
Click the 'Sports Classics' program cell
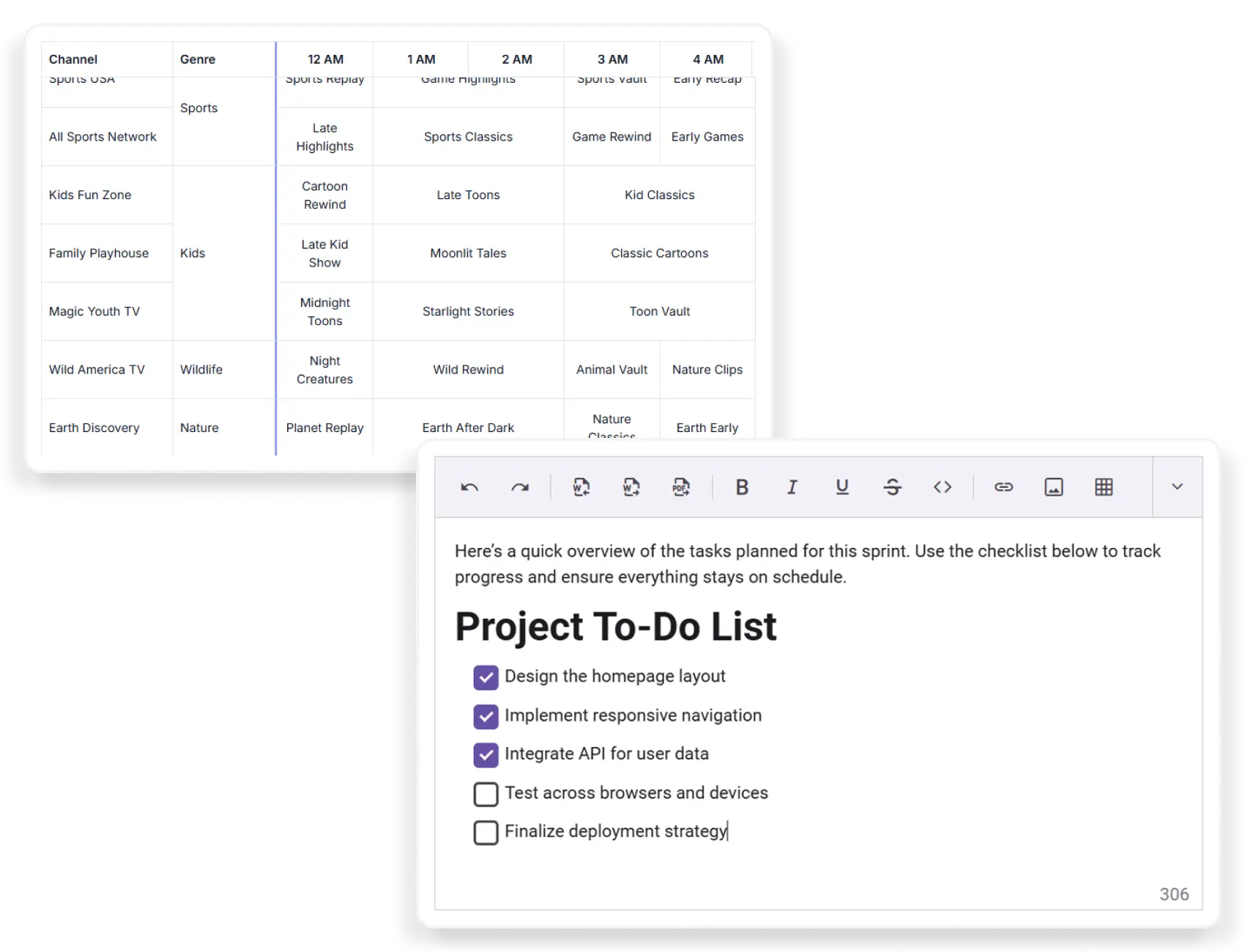[x=469, y=137]
